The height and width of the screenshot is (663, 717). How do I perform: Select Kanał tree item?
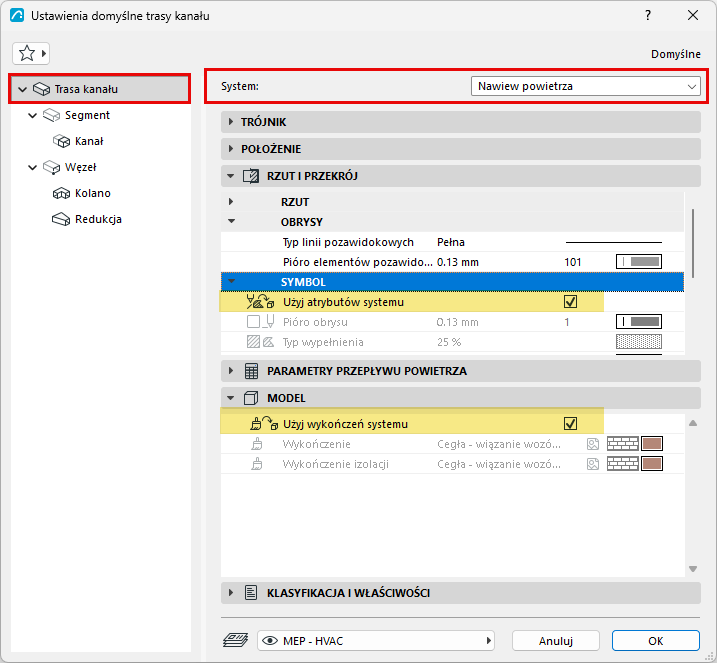pos(89,141)
